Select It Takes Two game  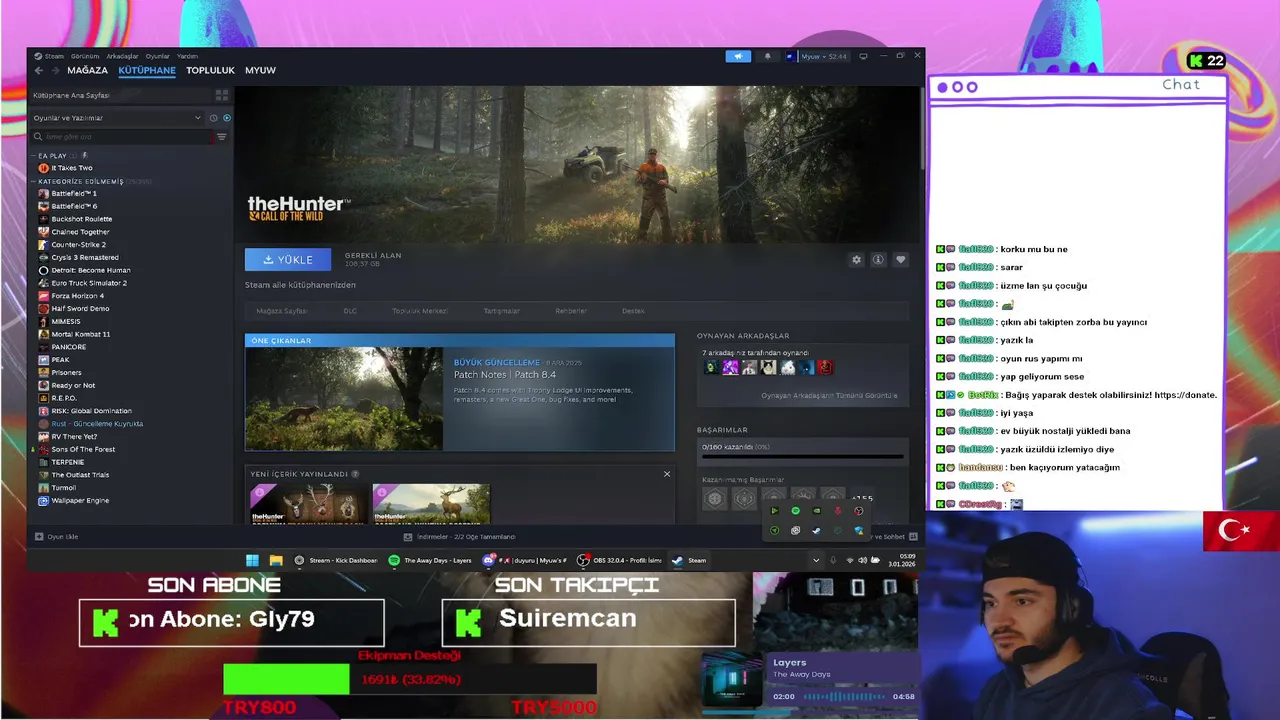click(x=72, y=168)
